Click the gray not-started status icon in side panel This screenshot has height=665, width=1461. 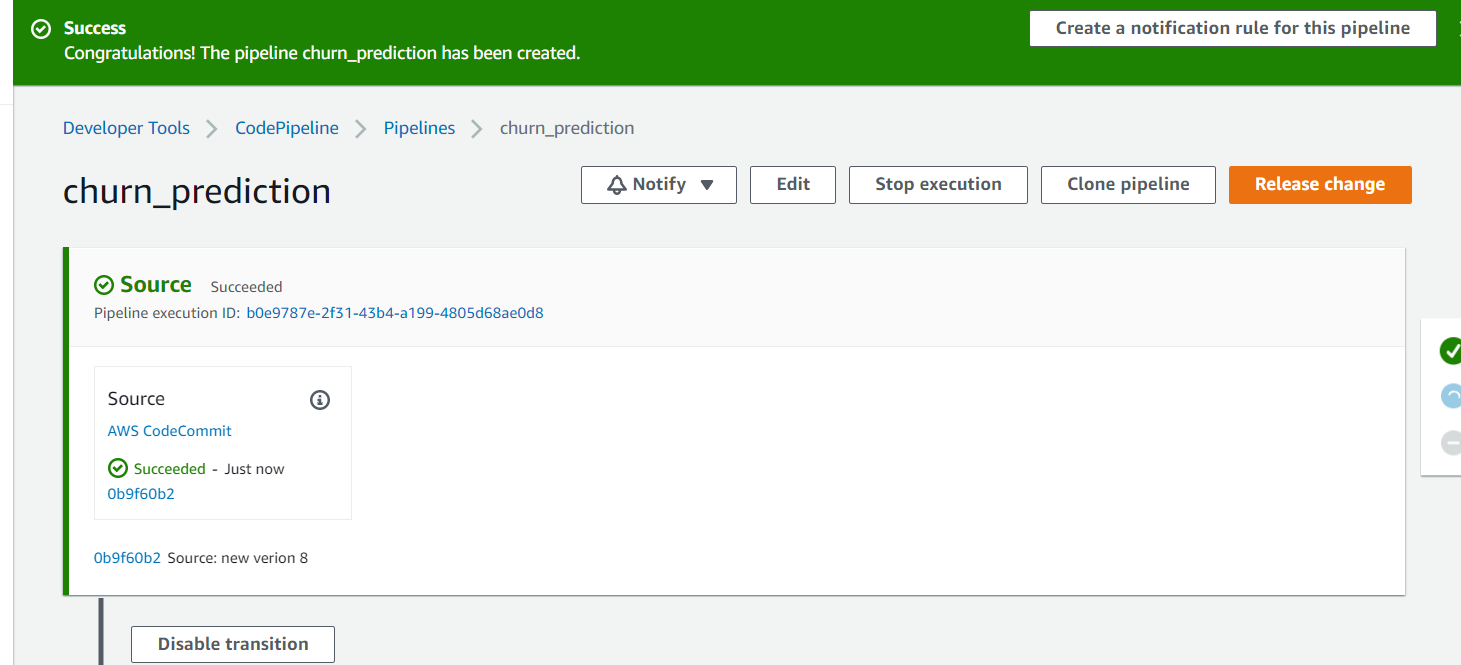(x=1450, y=443)
